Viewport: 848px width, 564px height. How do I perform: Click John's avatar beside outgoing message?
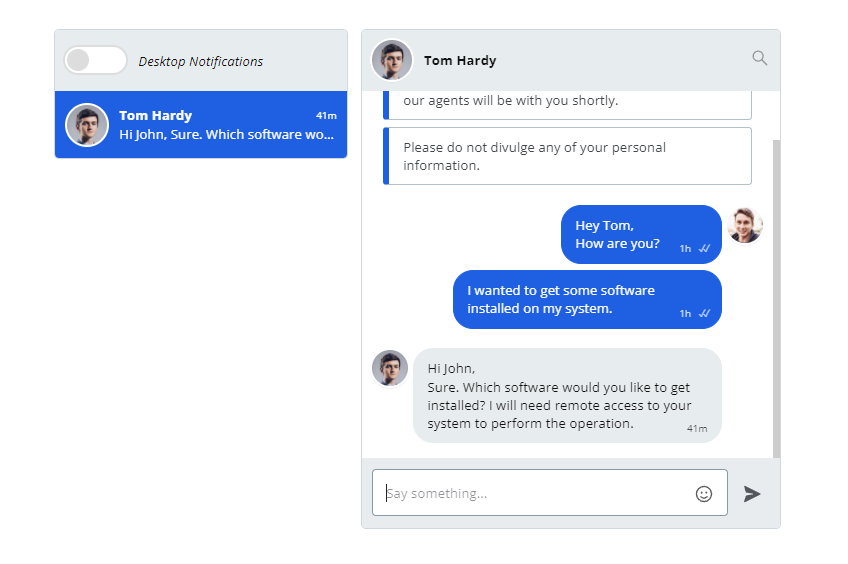click(745, 226)
